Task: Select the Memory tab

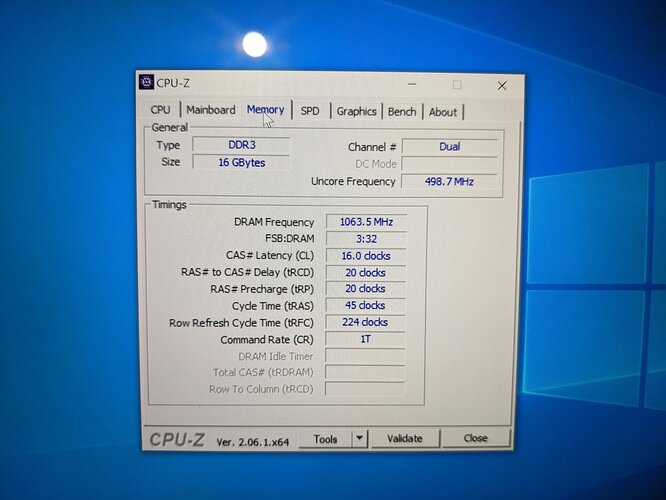Action: coord(265,110)
